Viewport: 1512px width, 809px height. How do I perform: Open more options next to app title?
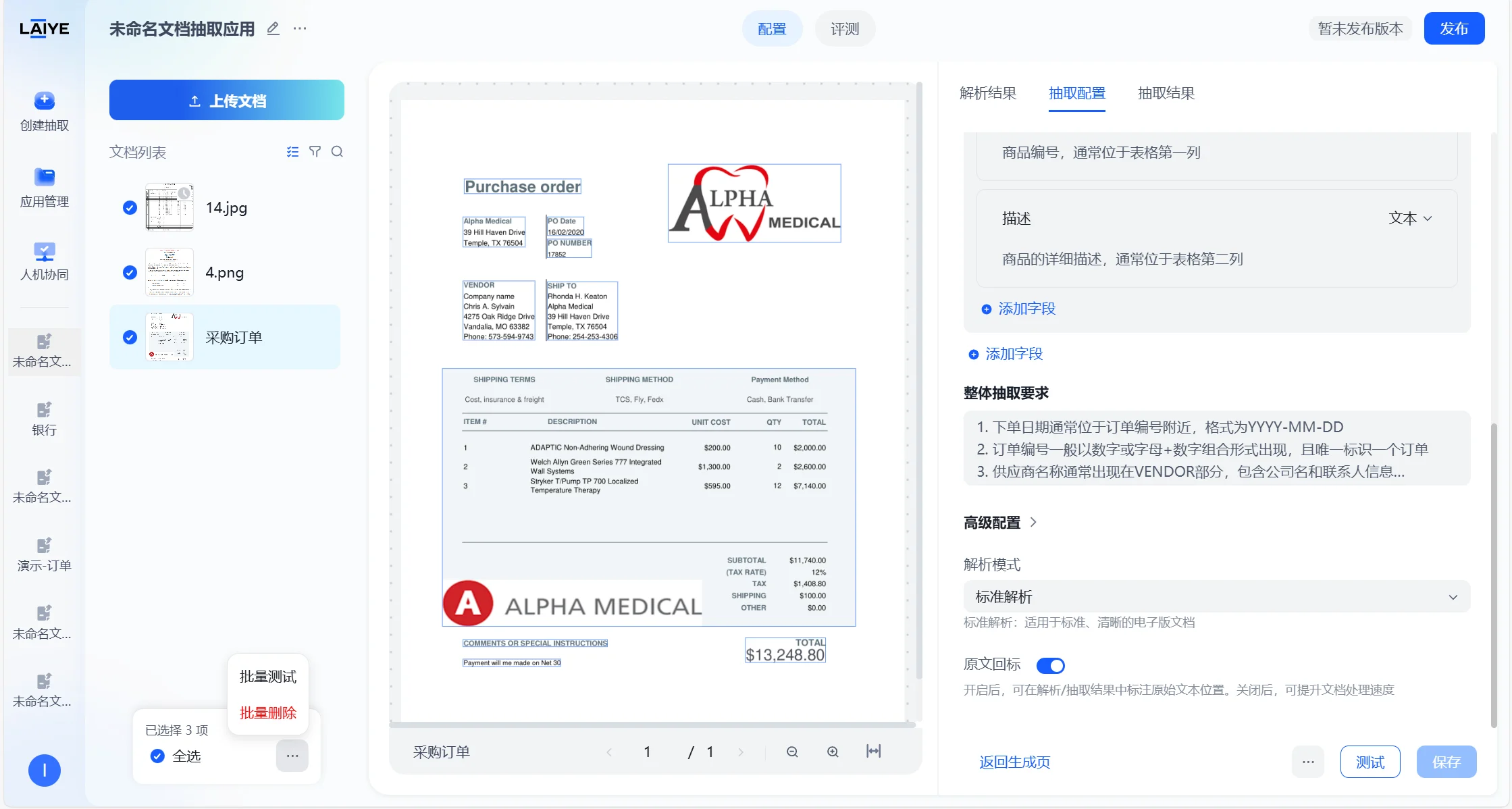(300, 28)
